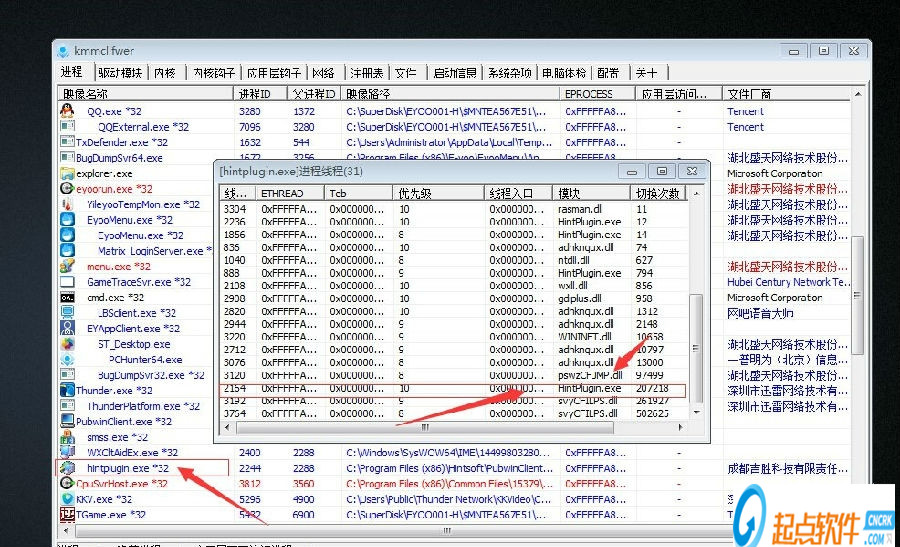Click the CpuSvrHost.exe process icon
The image size is (900, 547).
67,483
